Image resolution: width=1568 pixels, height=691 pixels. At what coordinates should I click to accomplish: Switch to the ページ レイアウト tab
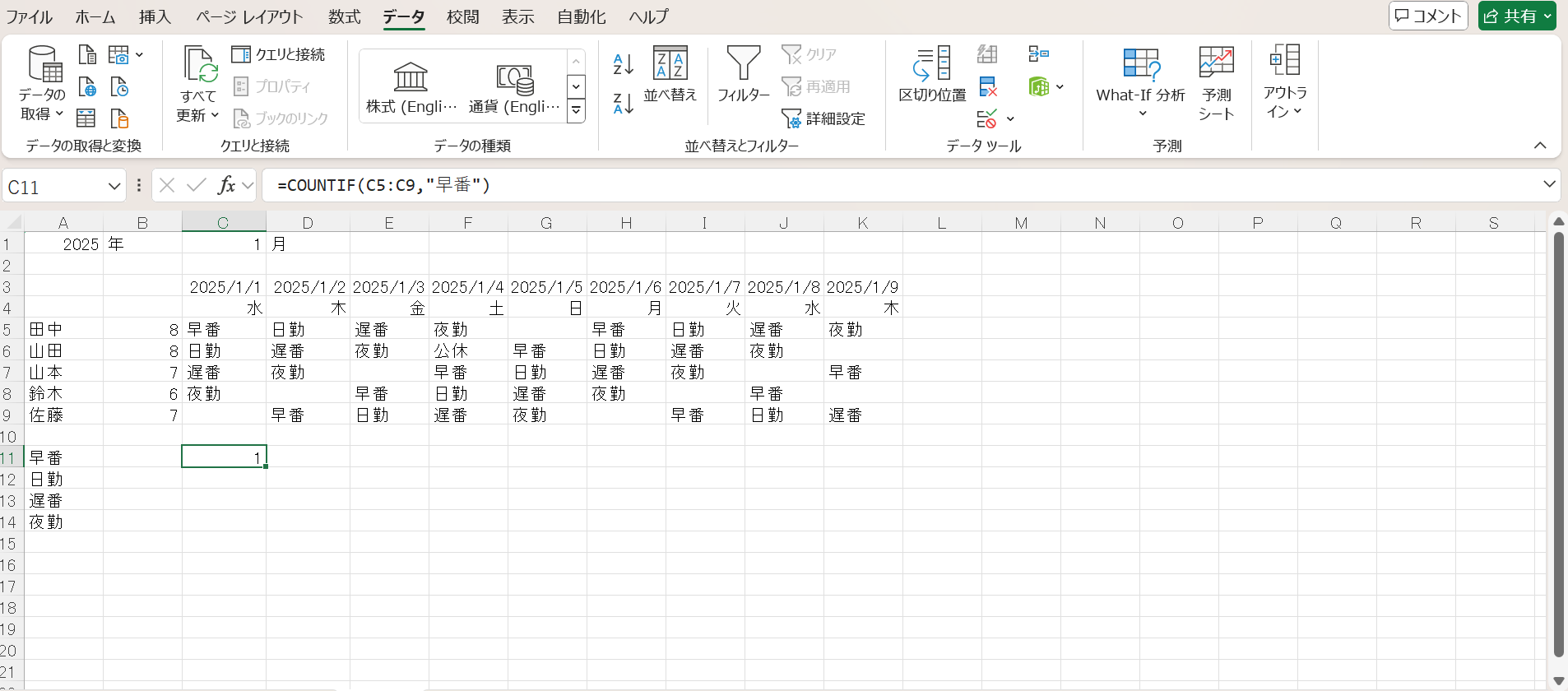(249, 16)
